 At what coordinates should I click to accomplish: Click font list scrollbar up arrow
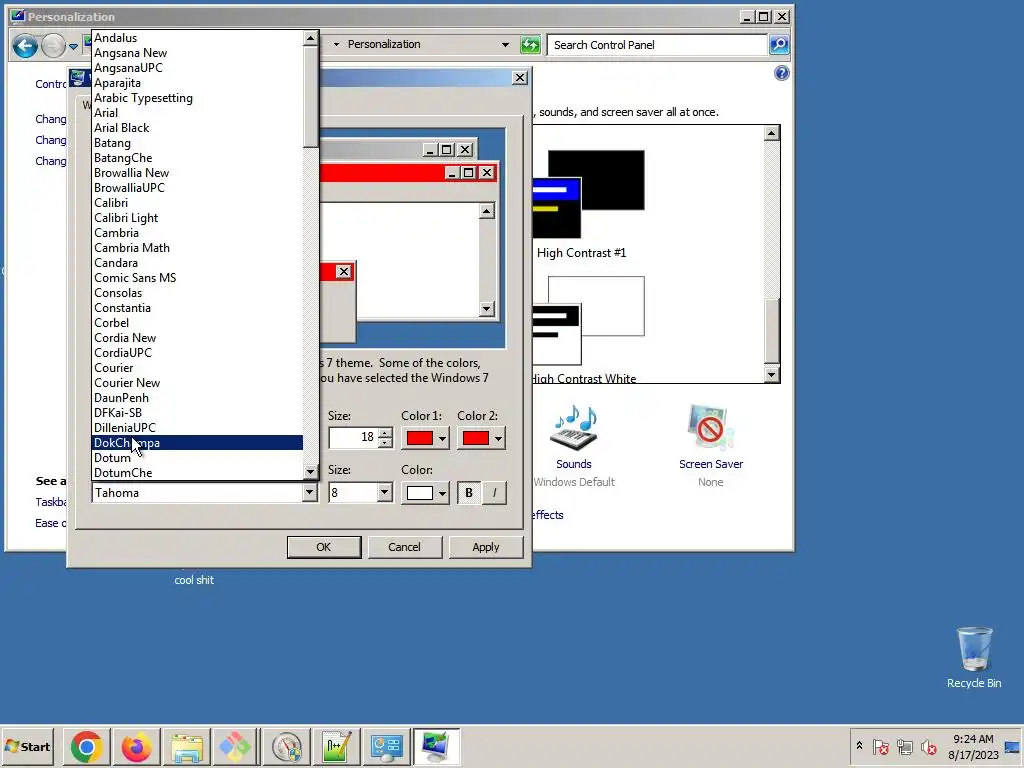[310, 39]
